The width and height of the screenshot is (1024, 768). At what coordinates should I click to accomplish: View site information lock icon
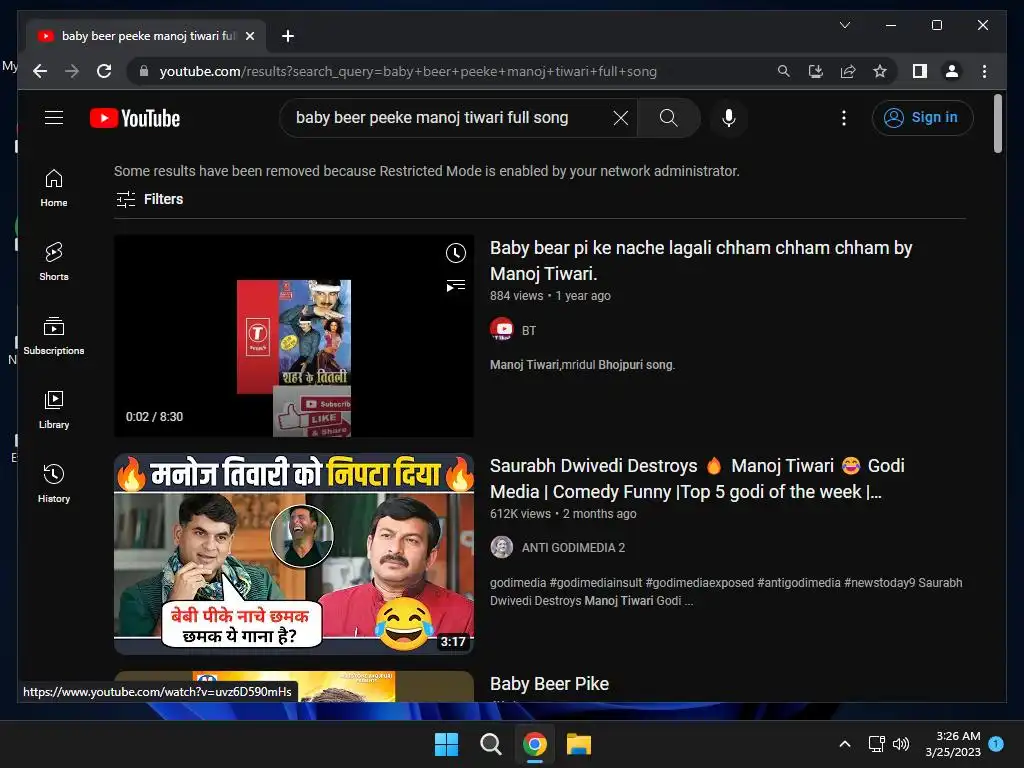click(144, 71)
